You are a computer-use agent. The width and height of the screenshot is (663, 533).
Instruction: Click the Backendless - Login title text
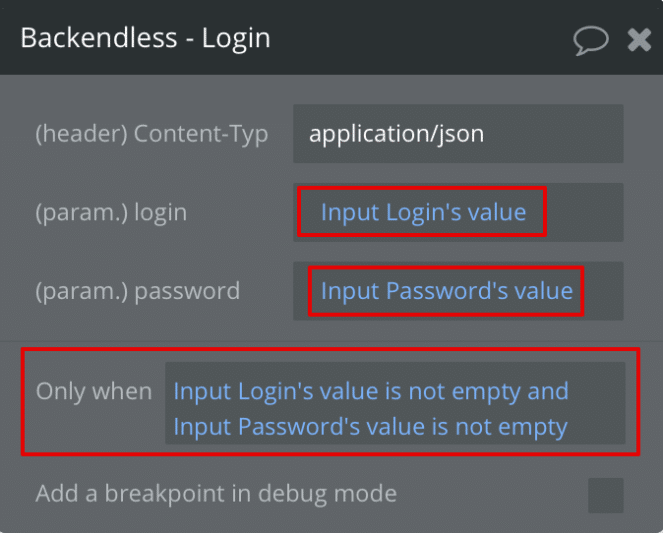coord(145,38)
